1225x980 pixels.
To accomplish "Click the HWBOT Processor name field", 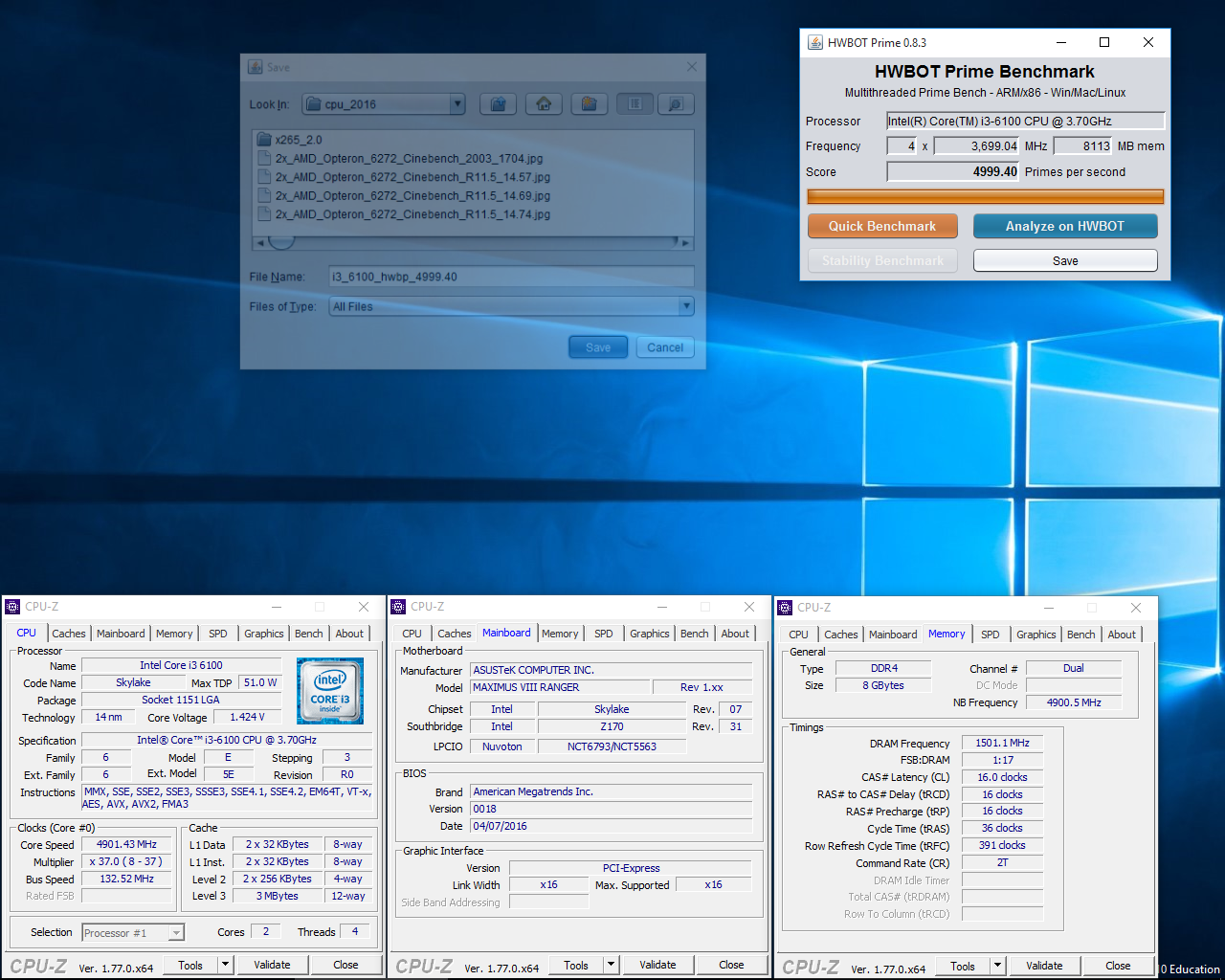I will point(1025,121).
